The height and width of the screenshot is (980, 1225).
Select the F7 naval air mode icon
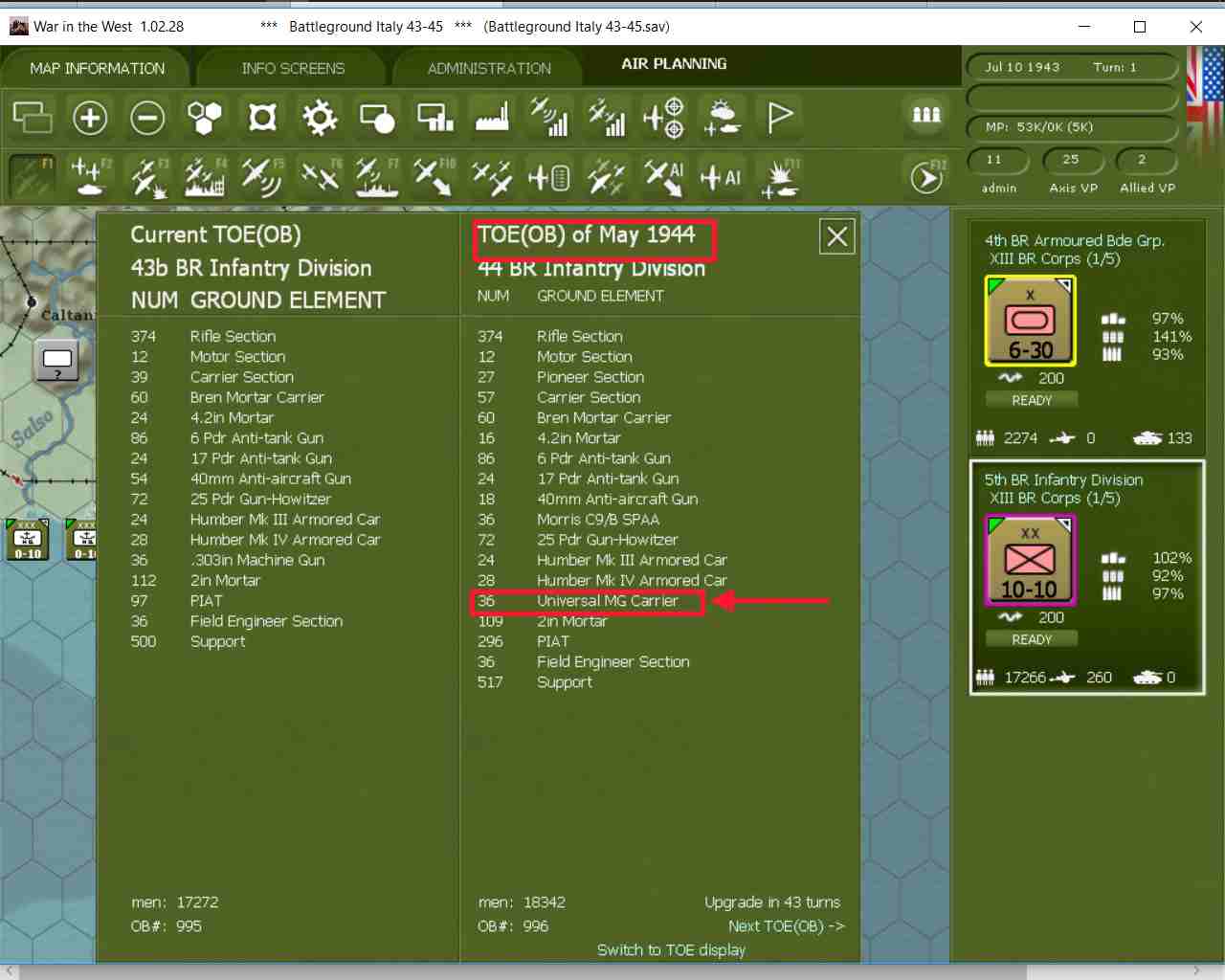pyautogui.click(x=377, y=177)
